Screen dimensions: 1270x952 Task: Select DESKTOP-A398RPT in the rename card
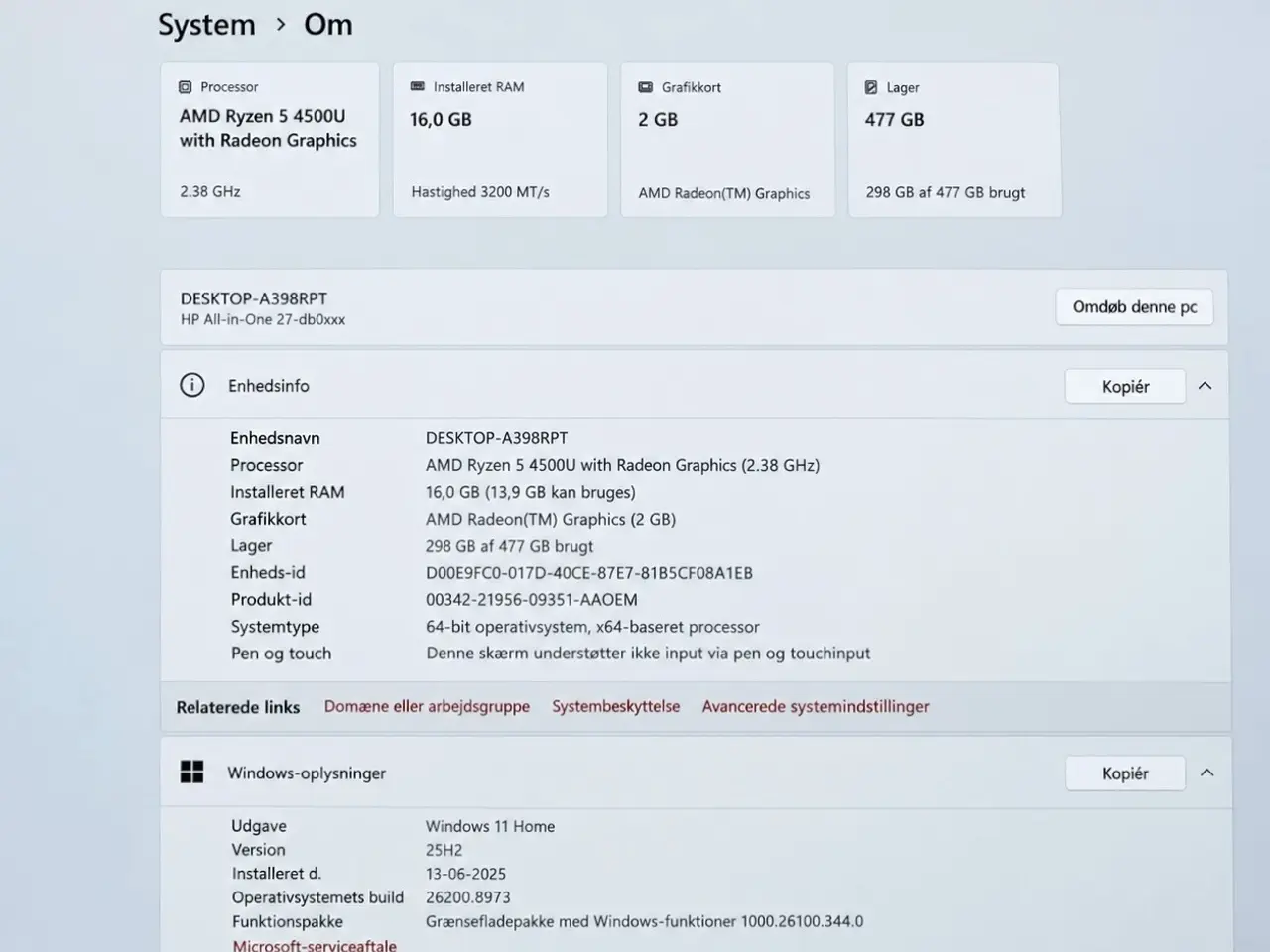tap(254, 298)
